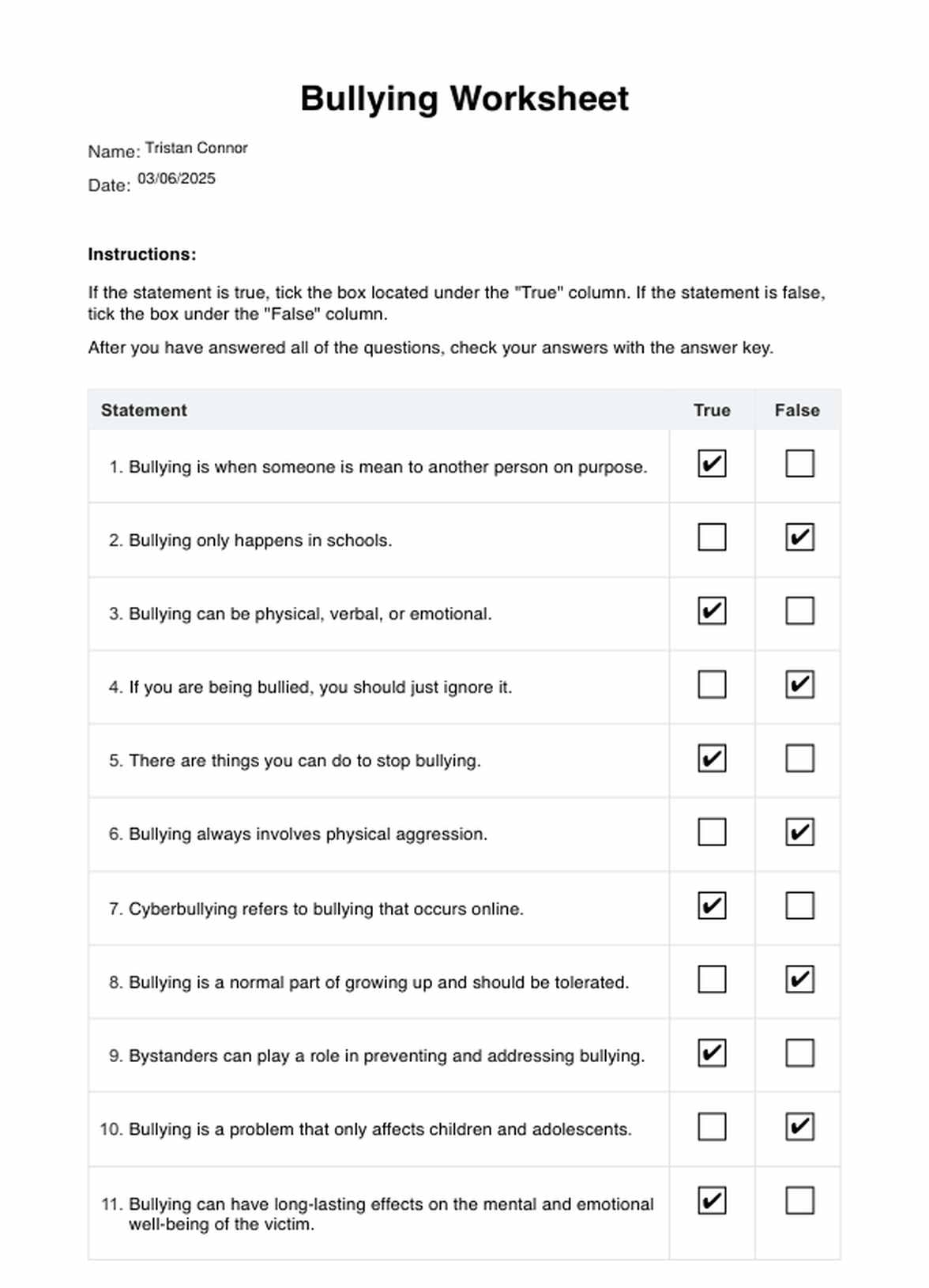The height and width of the screenshot is (1288, 929).
Task: Untick True checkbox for statement 1
Action: point(712,464)
